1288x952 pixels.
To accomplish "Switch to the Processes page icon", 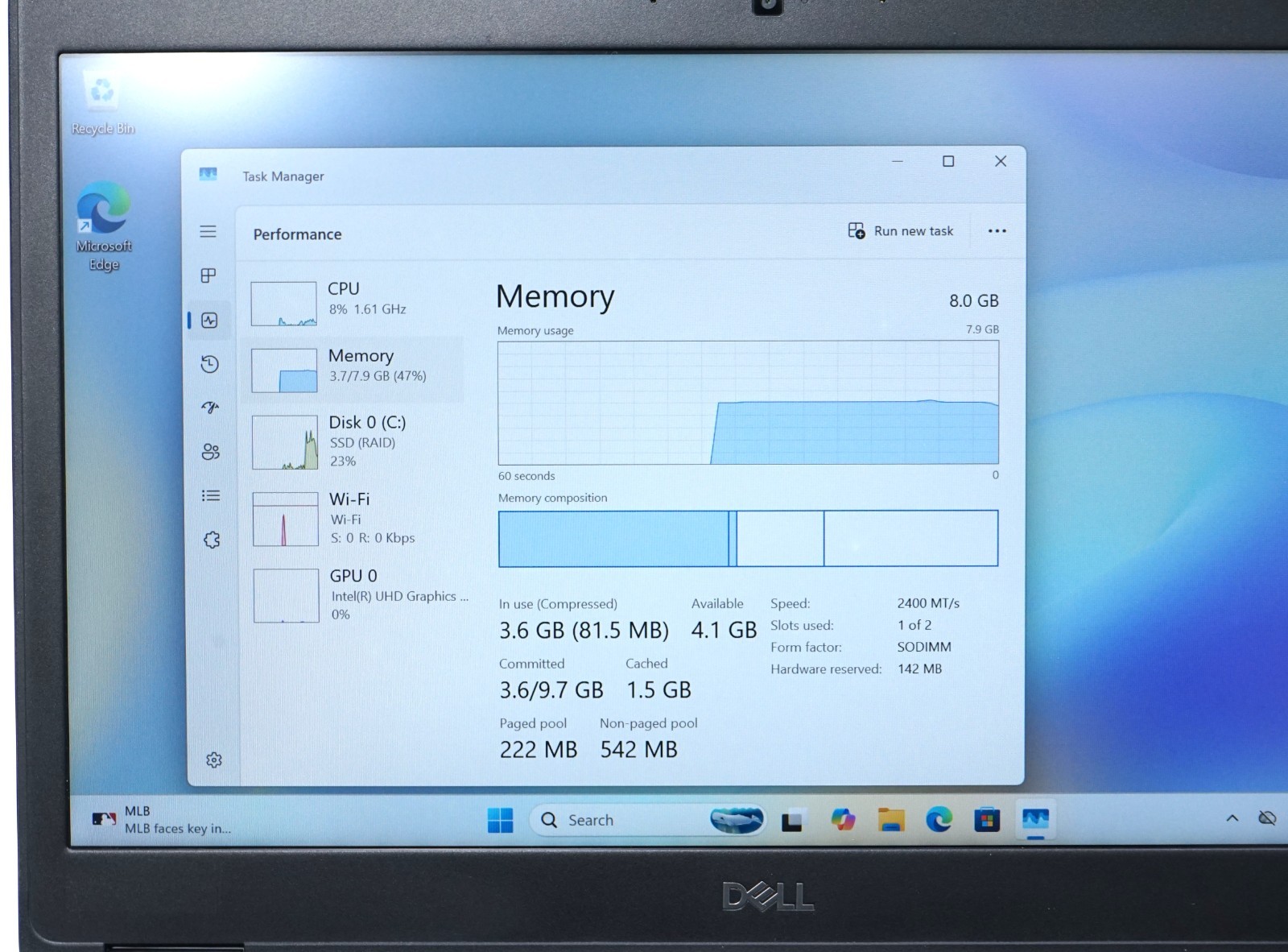I will (x=208, y=275).
